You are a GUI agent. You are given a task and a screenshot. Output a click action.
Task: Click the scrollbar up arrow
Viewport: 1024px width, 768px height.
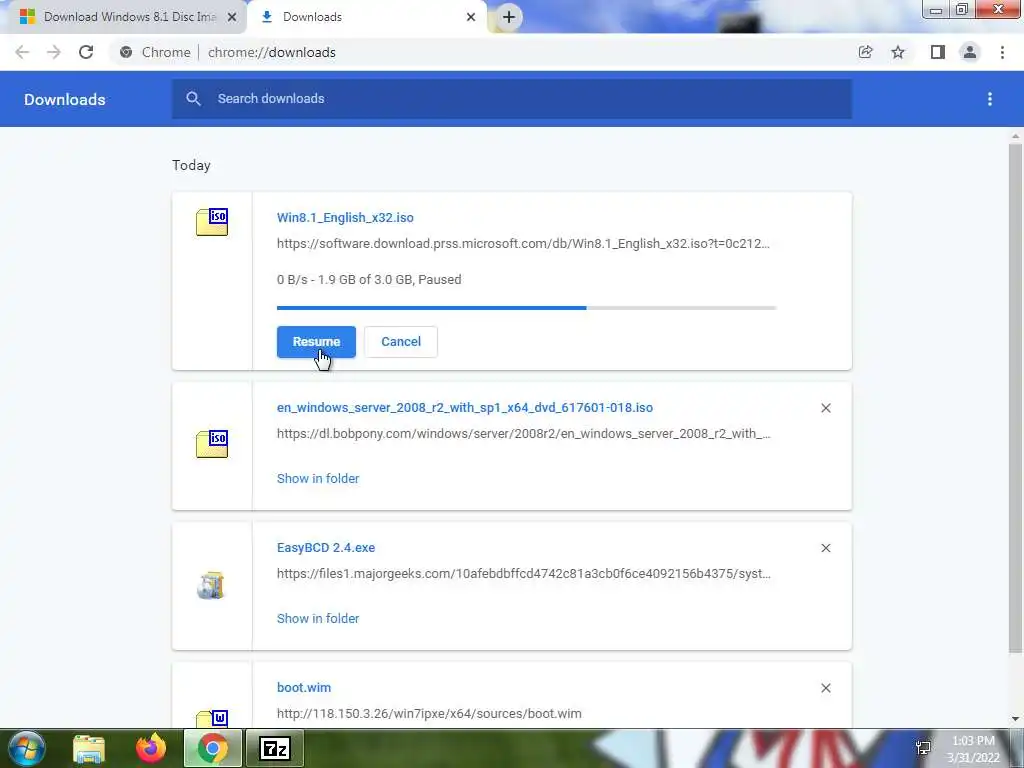point(1015,136)
